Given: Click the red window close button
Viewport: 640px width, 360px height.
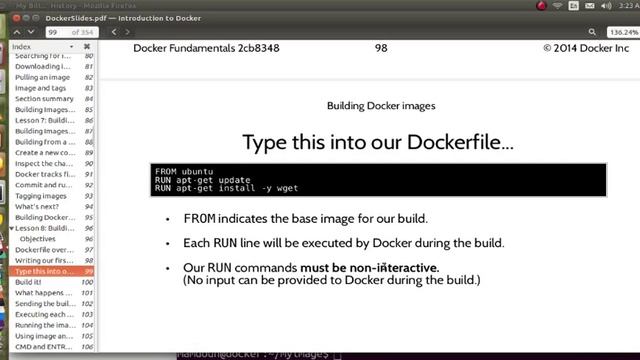Looking at the screenshot, I should tap(16, 18).
